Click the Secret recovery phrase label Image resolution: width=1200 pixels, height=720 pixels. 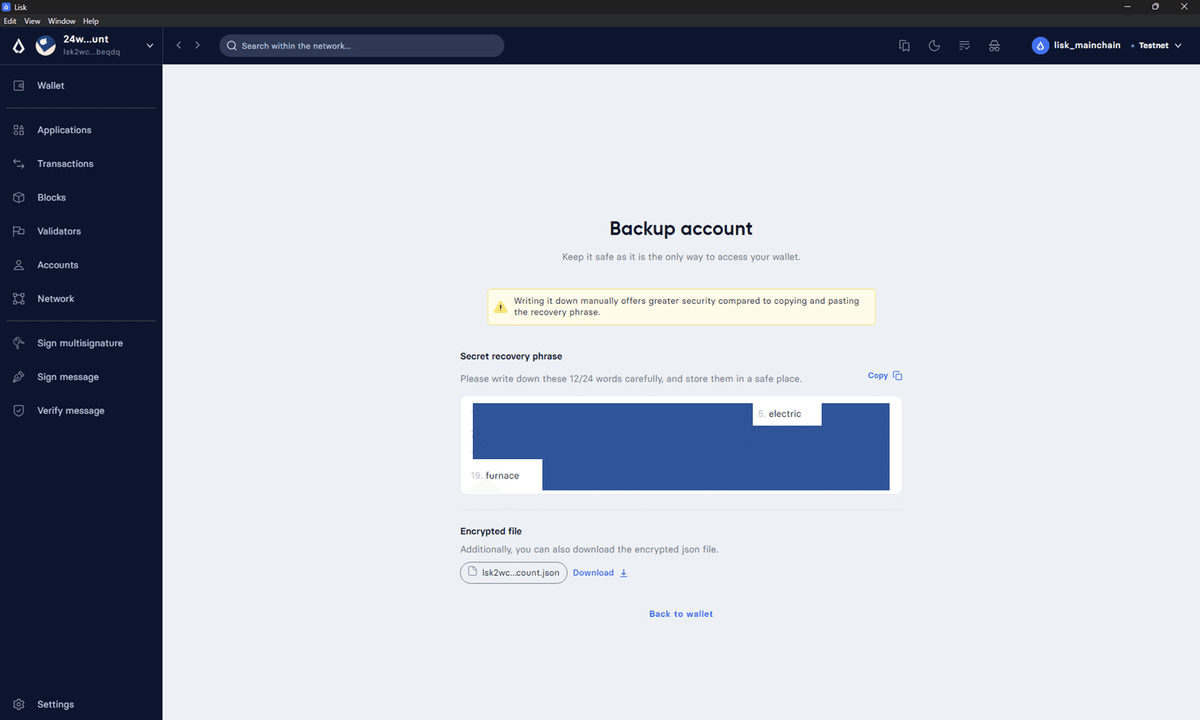point(511,356)
